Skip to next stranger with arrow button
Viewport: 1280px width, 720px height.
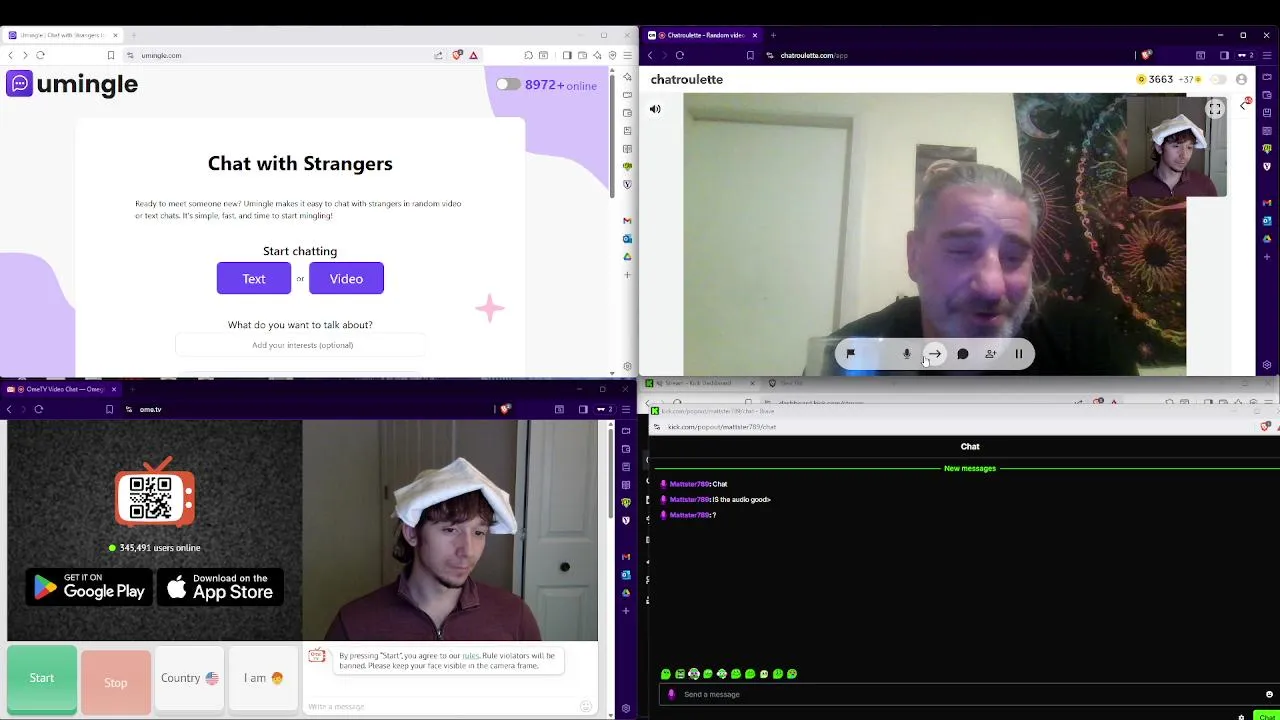[935, 353]
